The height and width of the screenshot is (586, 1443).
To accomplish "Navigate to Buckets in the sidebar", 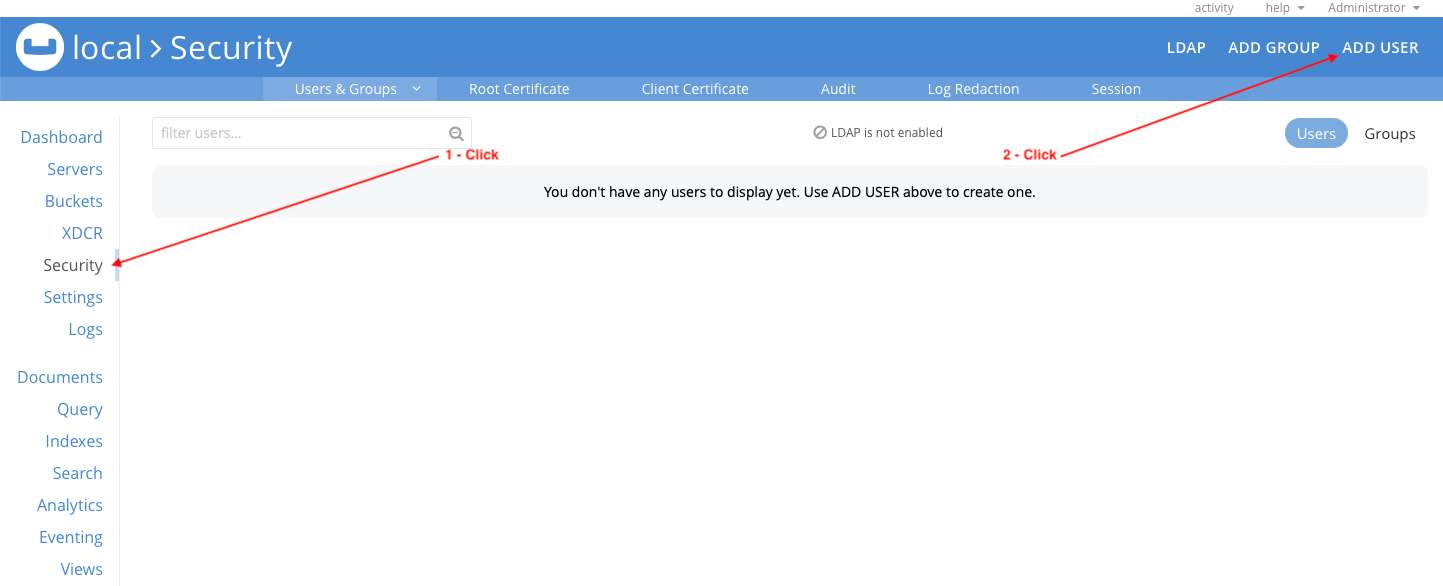I will [x=74, y=201].
